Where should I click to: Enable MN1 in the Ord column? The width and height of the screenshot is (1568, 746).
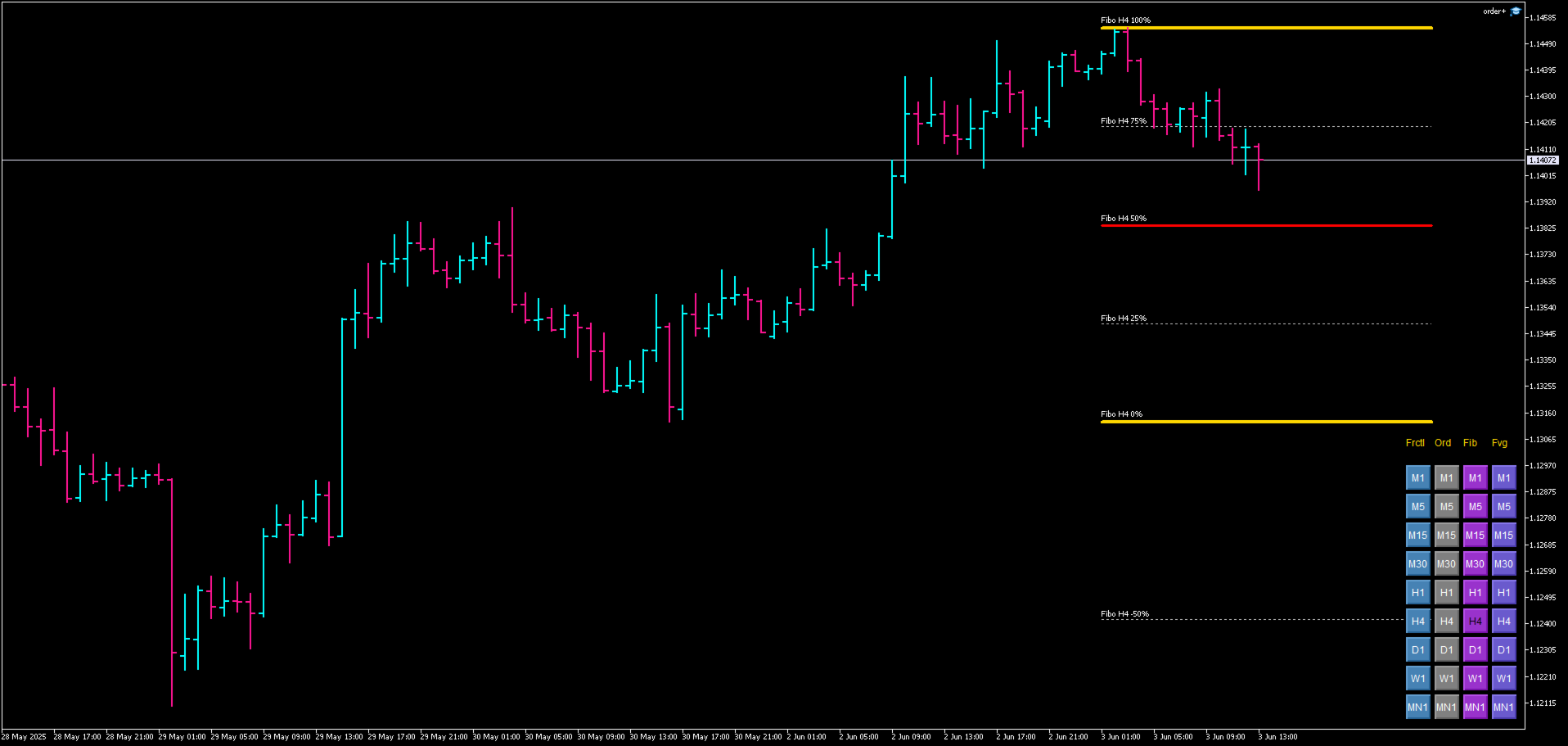point(1446,708)
